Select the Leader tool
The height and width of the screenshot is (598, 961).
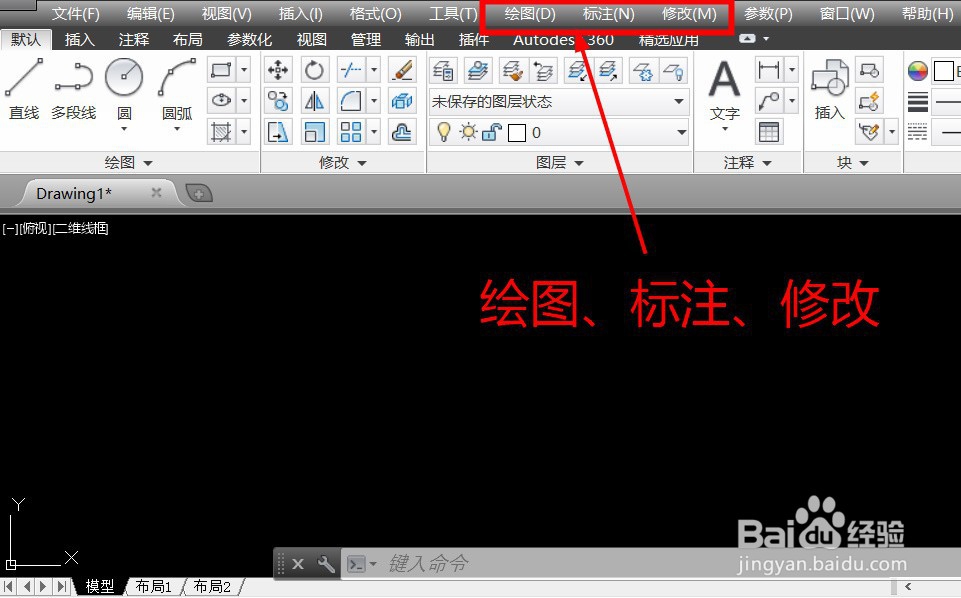tap(769, 100)
